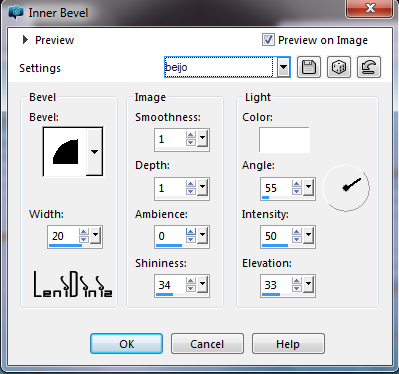399x374 pixels.
Task: Click the Cancel button
Action: click(x=207, y=344)
